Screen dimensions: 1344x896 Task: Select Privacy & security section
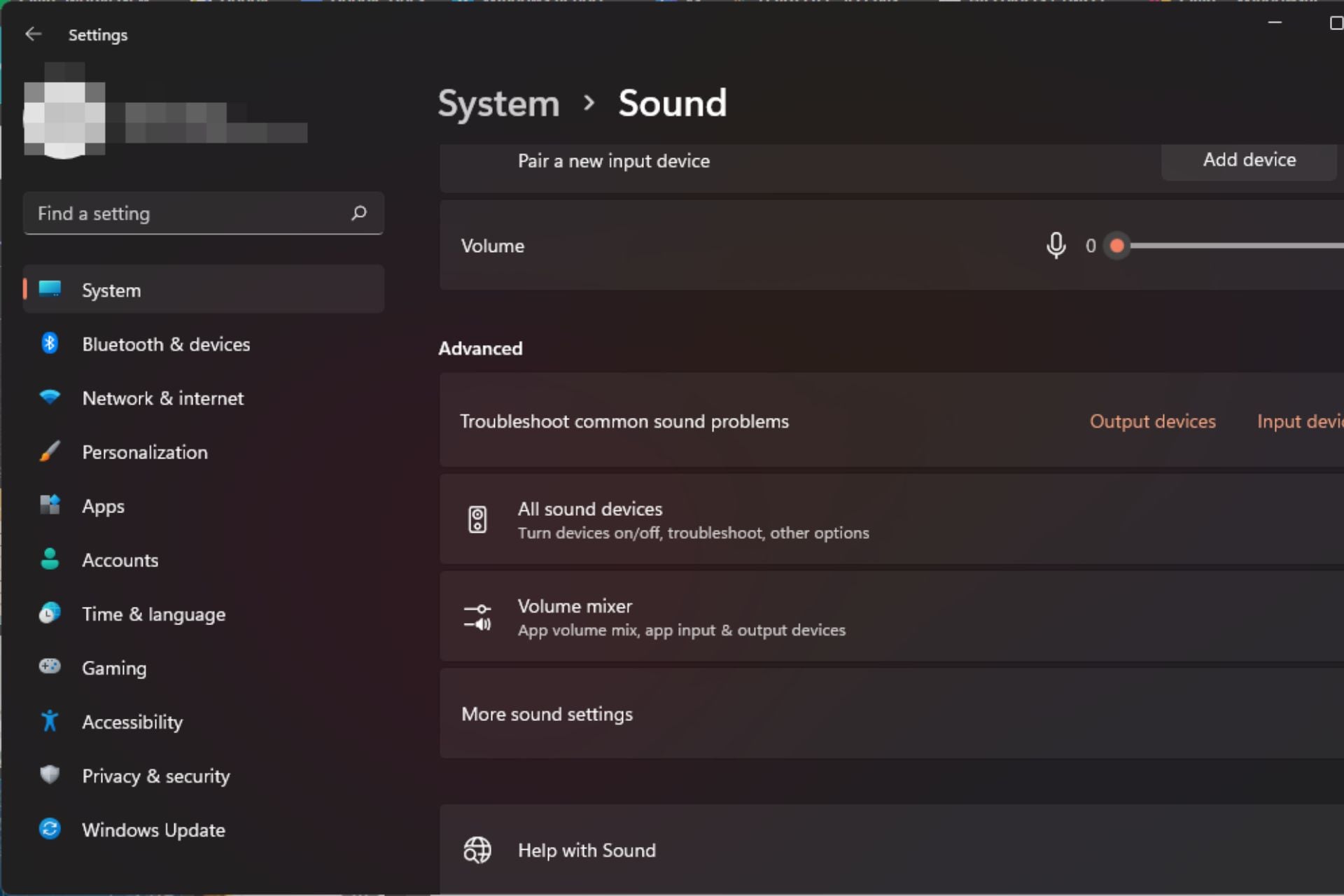[155, 776]
